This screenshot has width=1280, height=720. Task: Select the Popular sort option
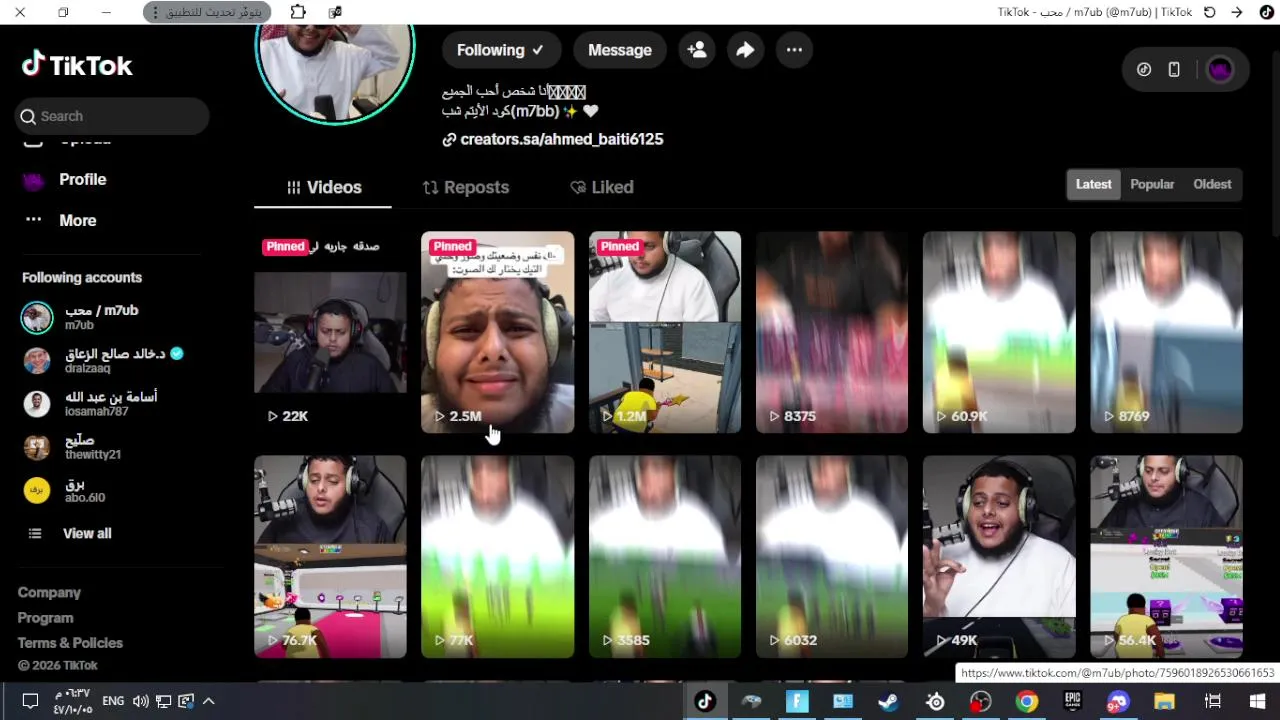tap(1152, 184)
